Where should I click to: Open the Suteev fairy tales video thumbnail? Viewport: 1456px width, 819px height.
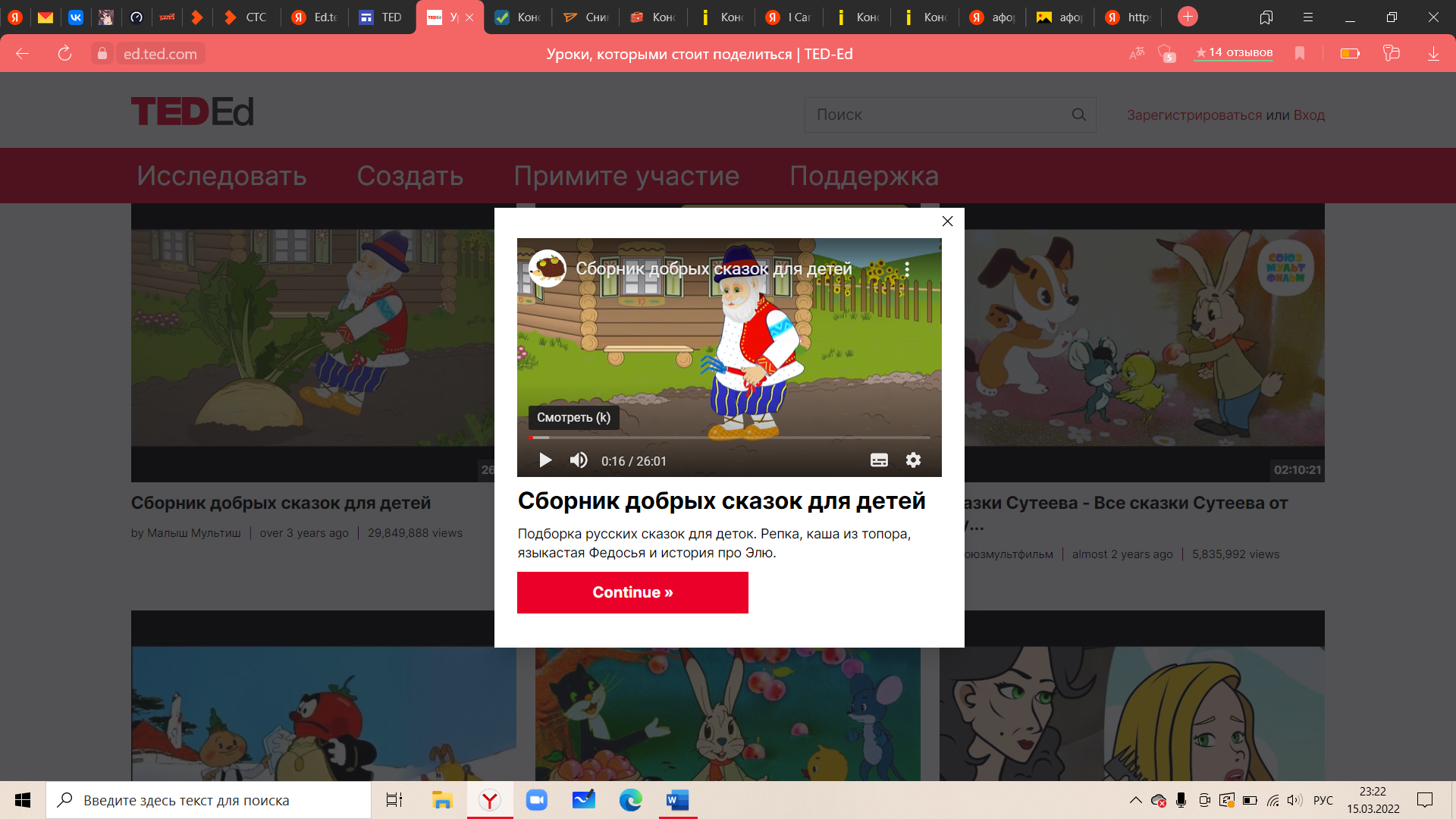point(1144,343)
